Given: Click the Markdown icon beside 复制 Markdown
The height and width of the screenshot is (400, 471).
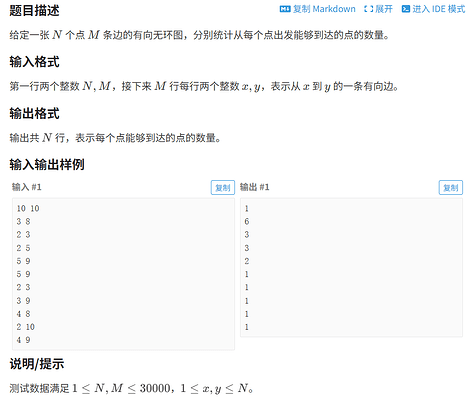Looking at the screenshot, I should tap(285, 9).
